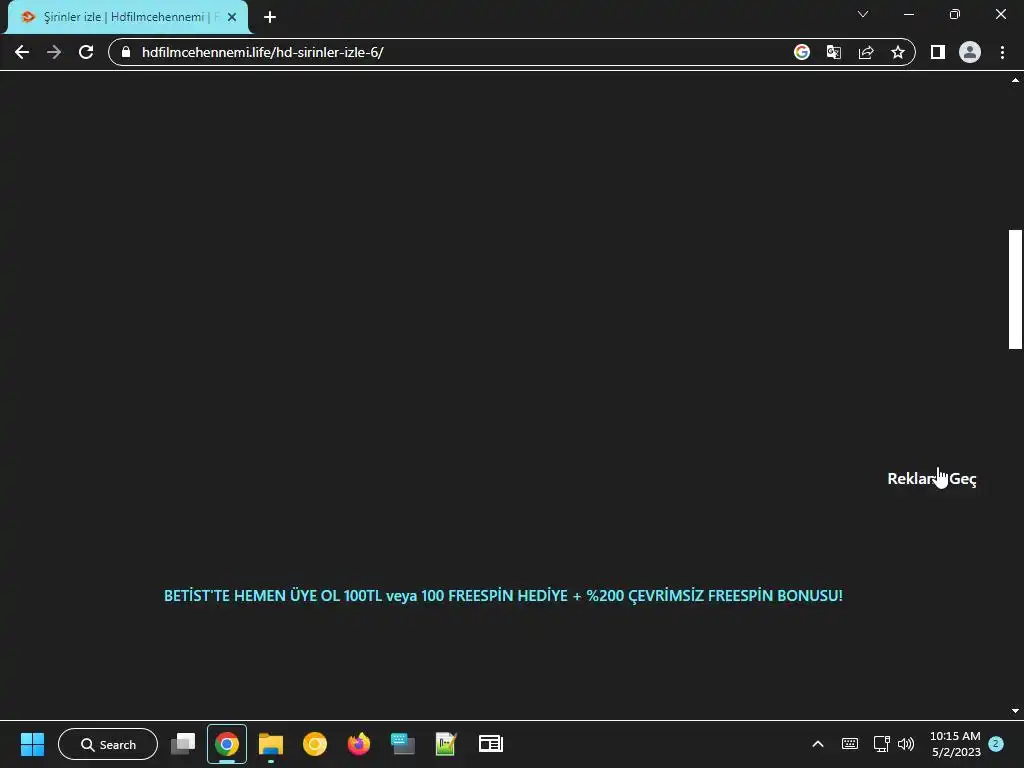
Task: Open the browser side panel
Action: pos(938,52)
